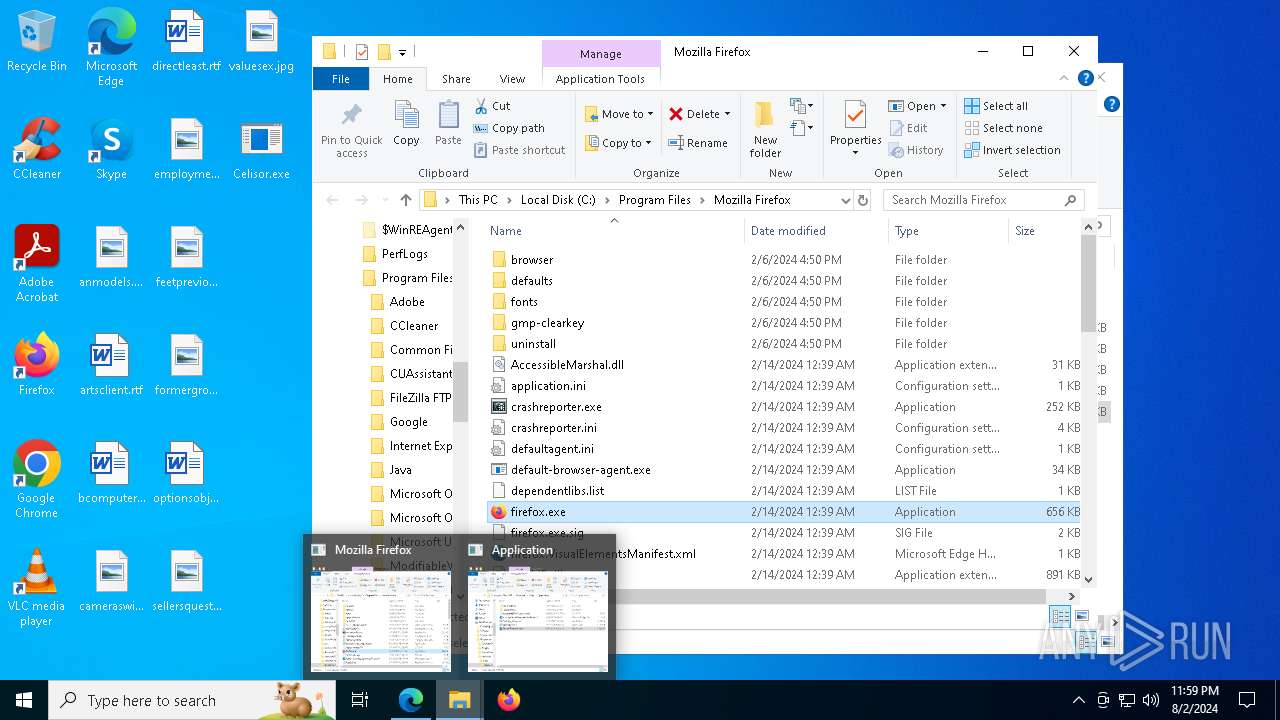Open Recycle Bin desktop icon
Image resolution: width=1280 pixels, height=720 pixels.
[x=37, y=42]
